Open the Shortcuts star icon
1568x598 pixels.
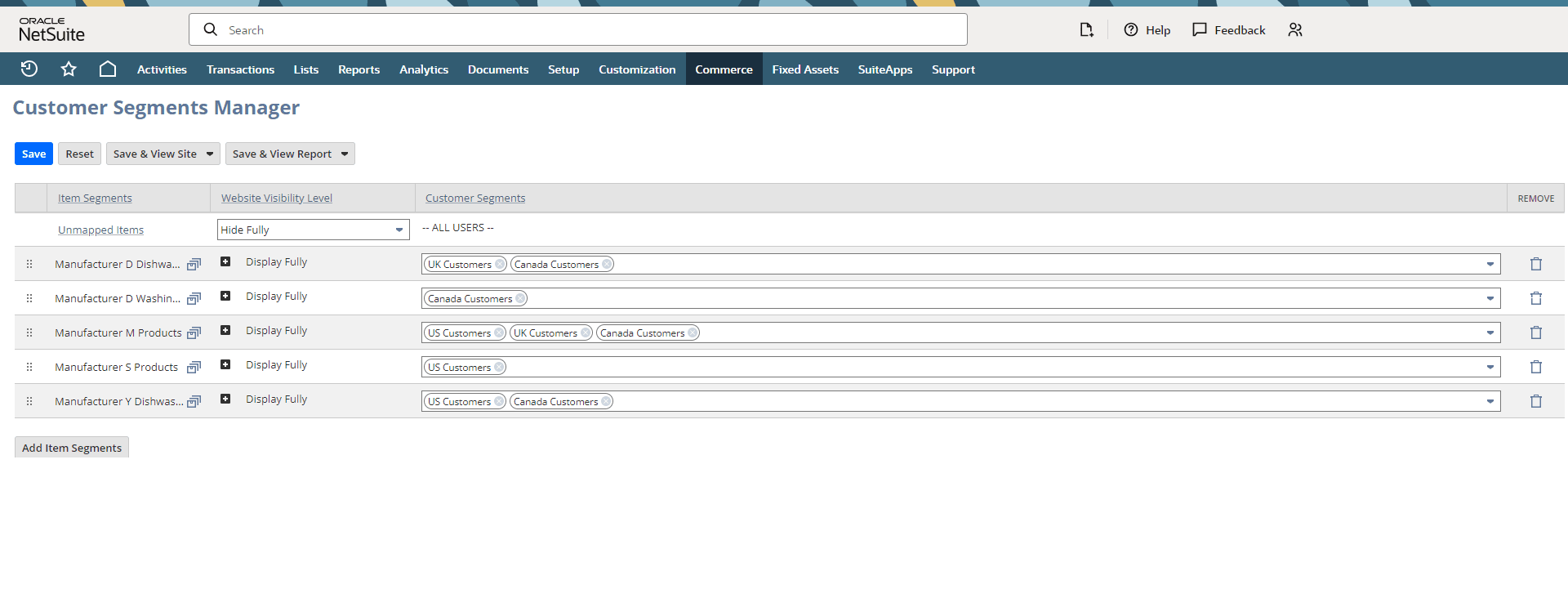pyautogui.click(x=69, y=69)
